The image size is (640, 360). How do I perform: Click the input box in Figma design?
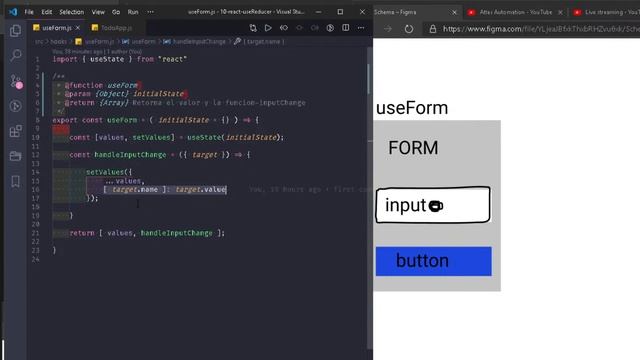433,204
